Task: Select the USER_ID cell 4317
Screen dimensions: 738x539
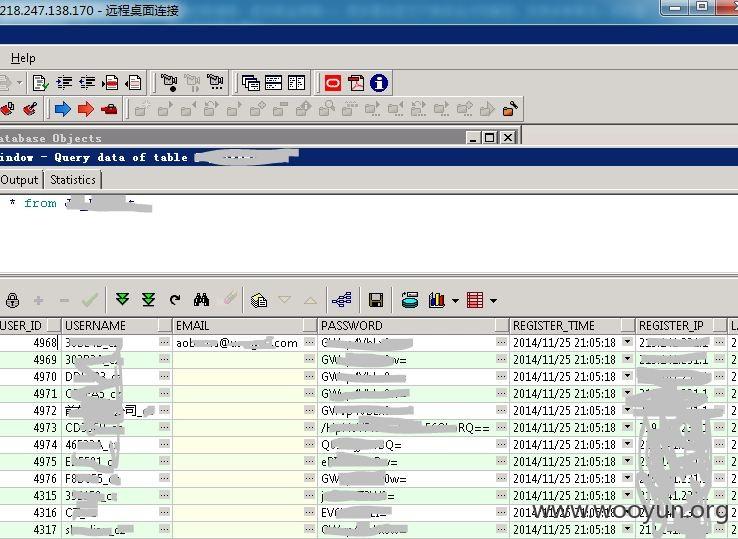Action: pos(30,530)
